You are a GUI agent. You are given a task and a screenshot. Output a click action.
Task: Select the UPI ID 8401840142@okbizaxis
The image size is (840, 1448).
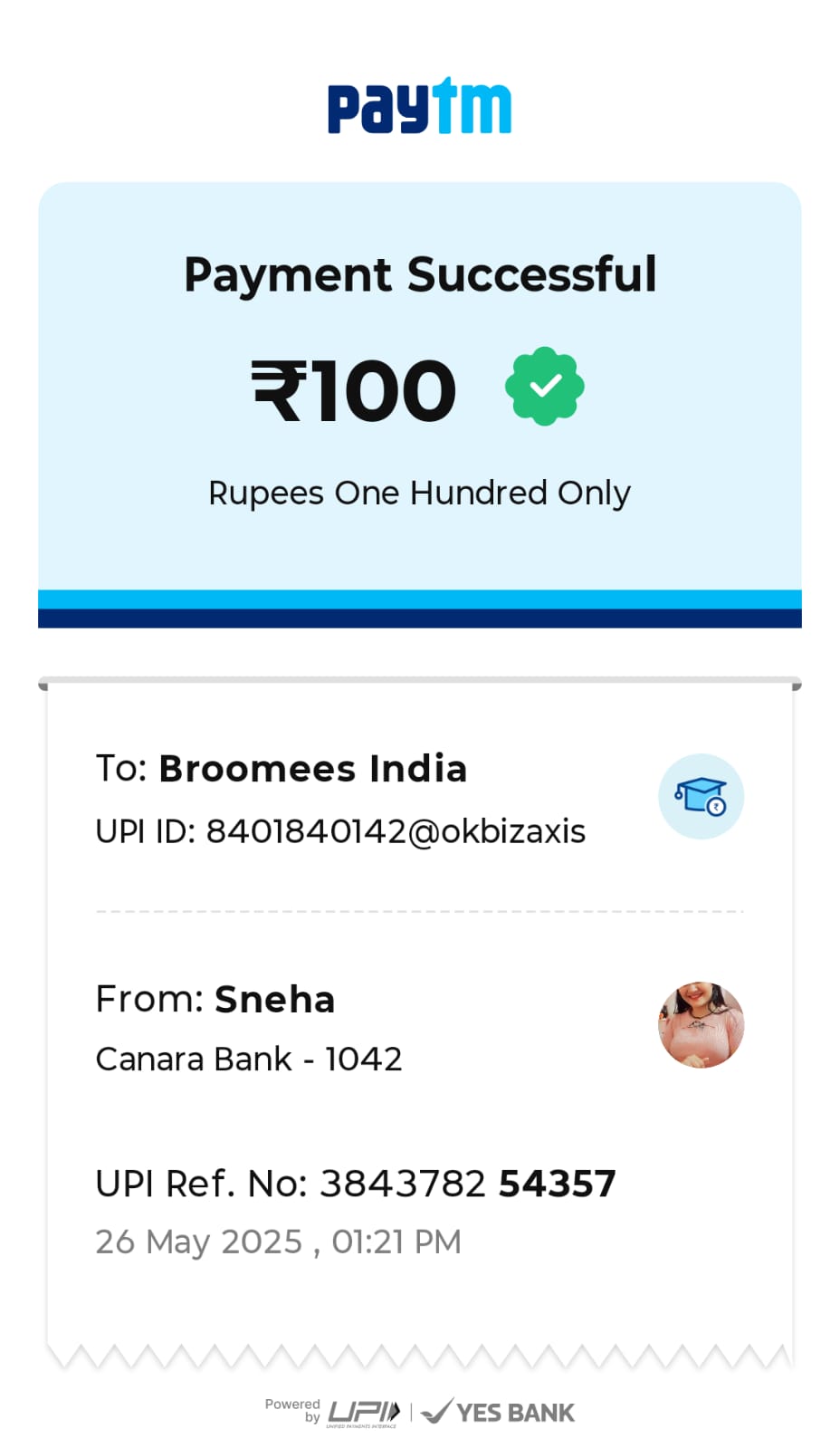tap(340, 830)
